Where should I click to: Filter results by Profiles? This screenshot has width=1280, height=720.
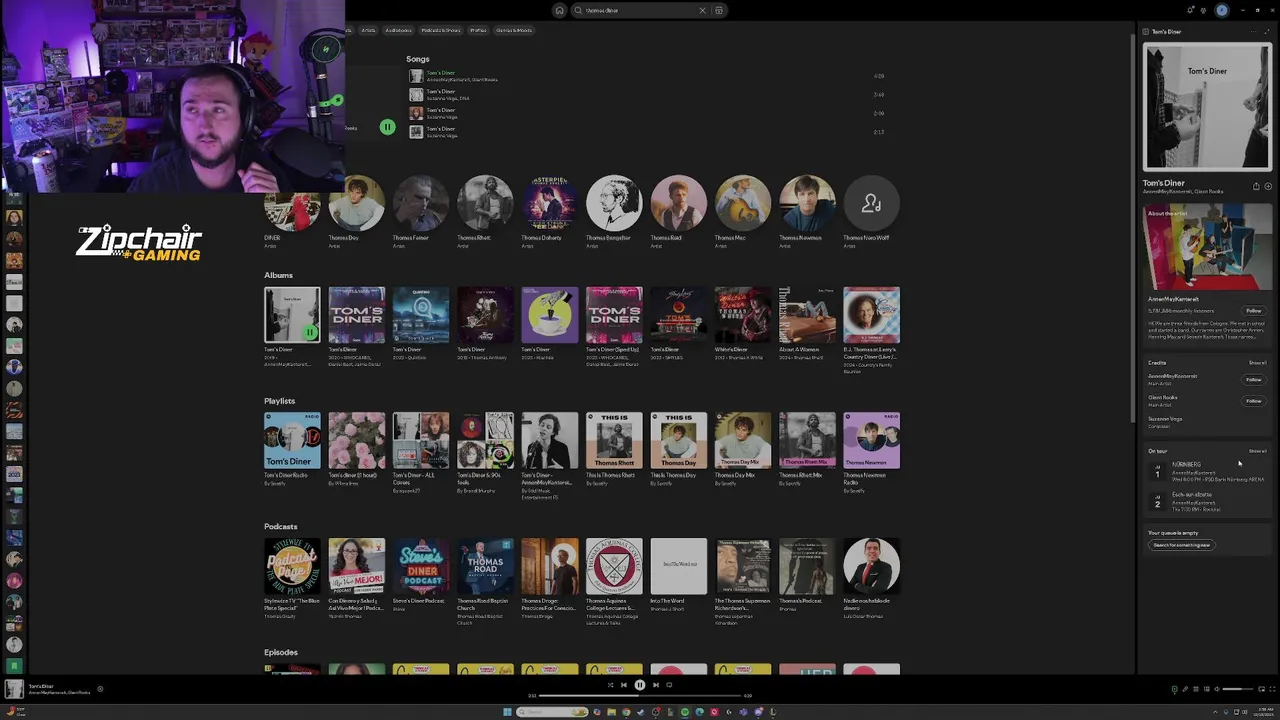(478, 30)
